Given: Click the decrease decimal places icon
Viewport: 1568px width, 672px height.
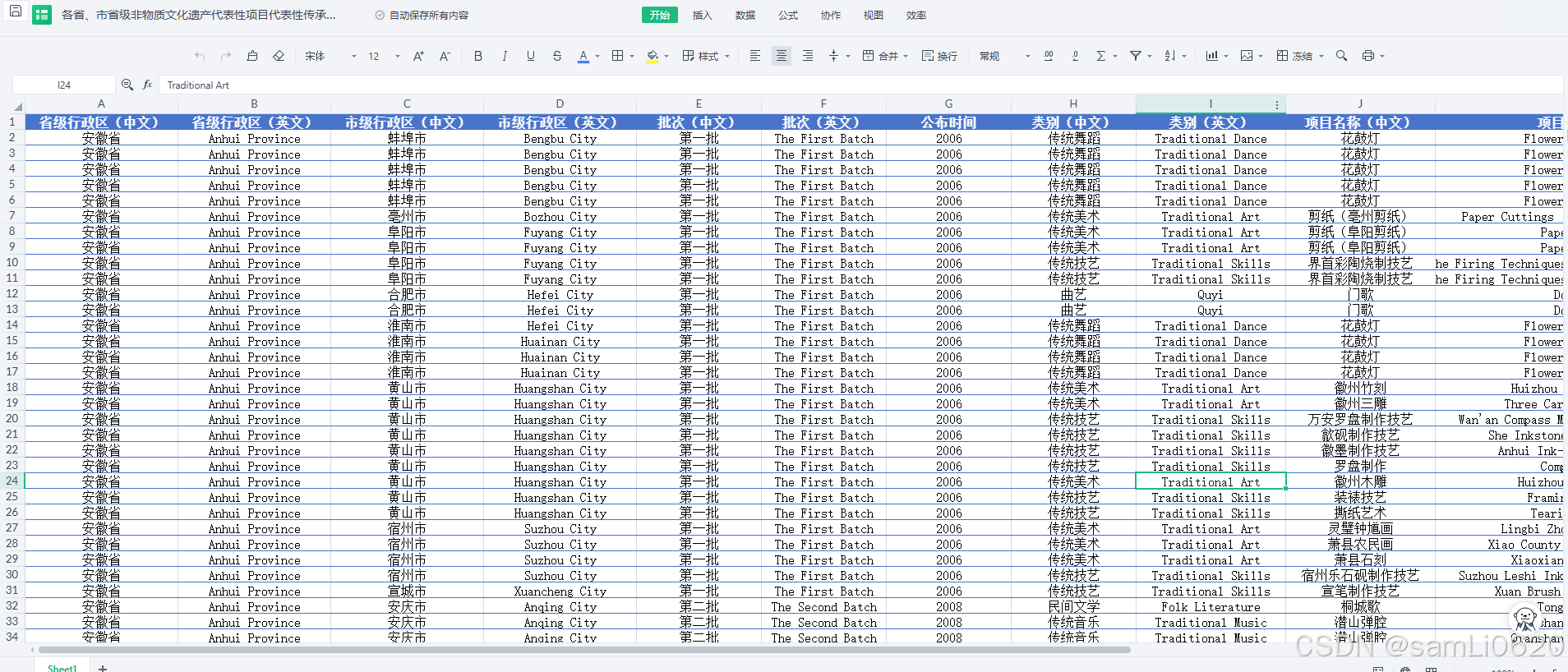Looking at the screenshot, I should click(1075, 56).
